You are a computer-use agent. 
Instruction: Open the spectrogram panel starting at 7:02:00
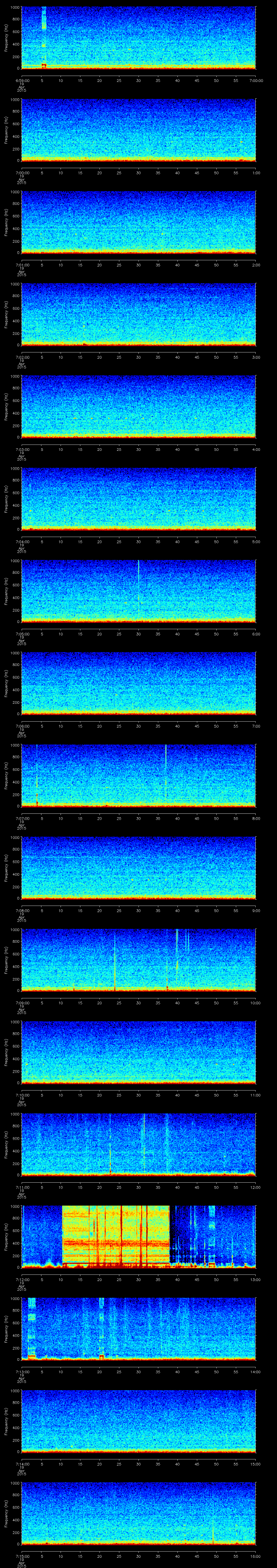click(138, 315)
